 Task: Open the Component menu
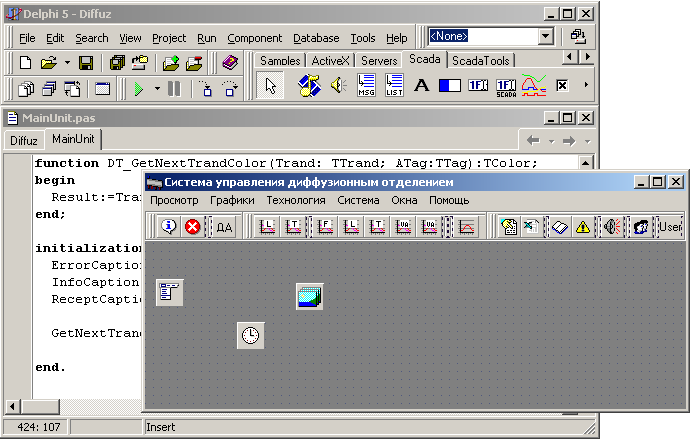click(x=254, y=38)
